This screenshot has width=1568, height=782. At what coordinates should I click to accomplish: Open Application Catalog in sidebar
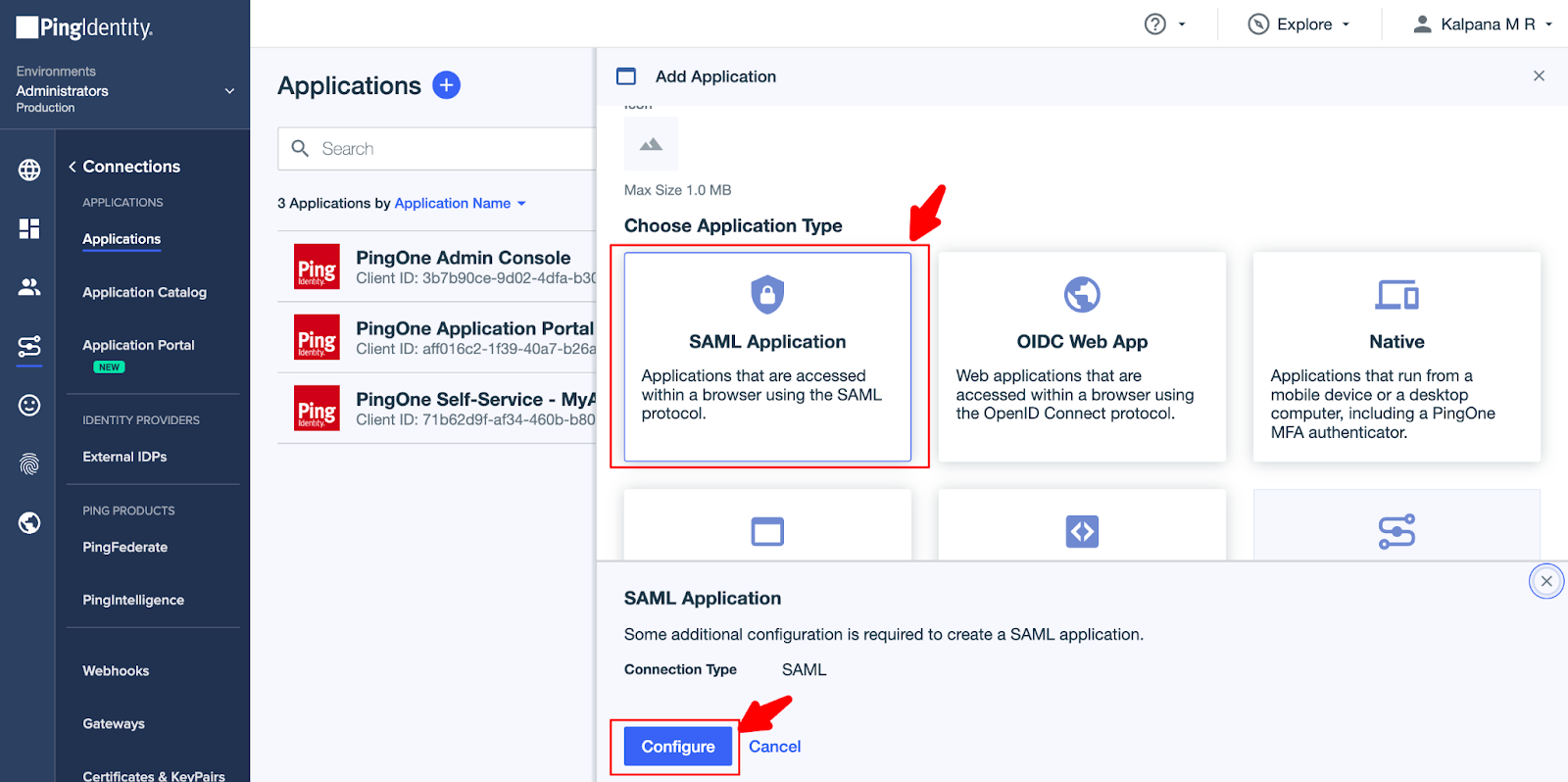(144, 292)
